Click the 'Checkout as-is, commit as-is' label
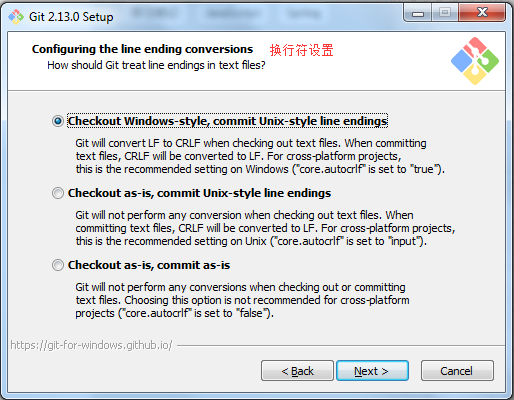The height and width of the screenshot is (400, 514). coord(149,265)
